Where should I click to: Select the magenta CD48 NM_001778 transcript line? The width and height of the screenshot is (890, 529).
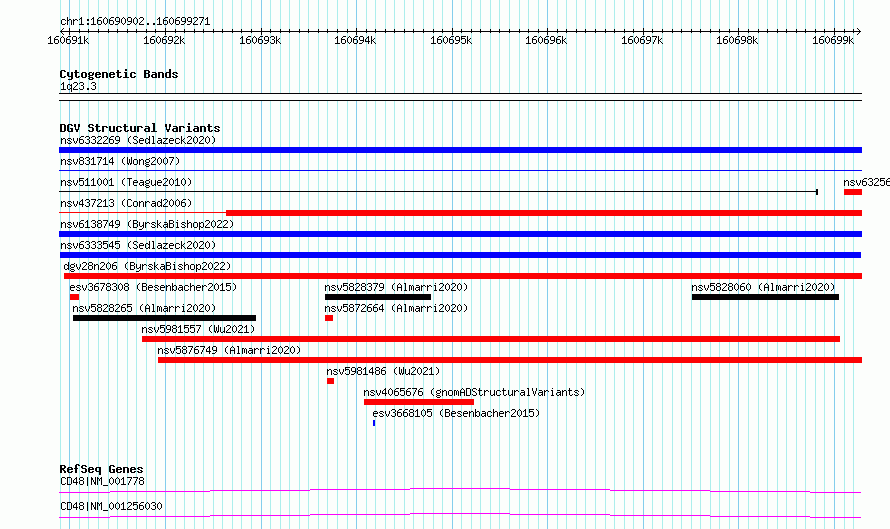460,490
